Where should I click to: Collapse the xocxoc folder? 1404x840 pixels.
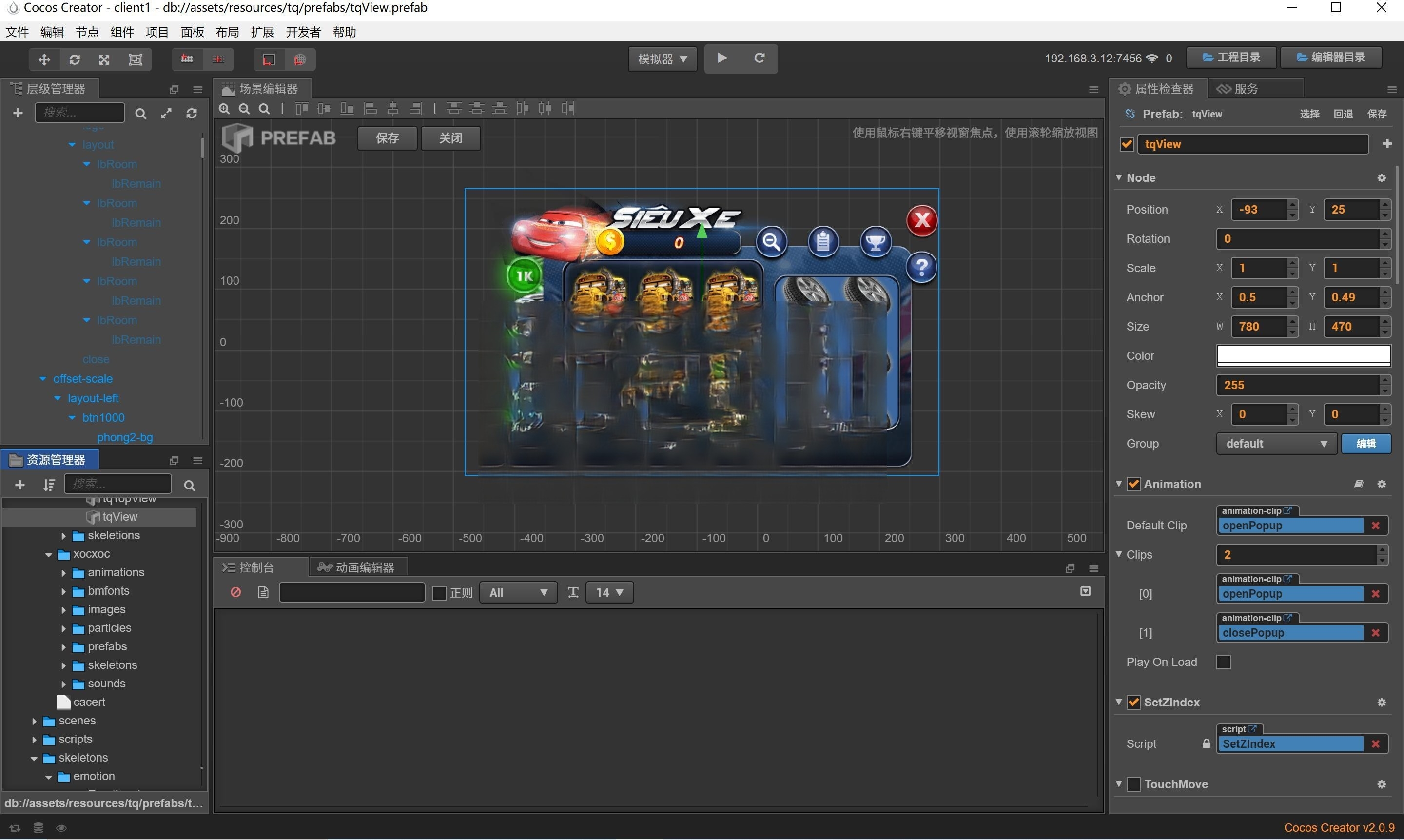(49, 554)
